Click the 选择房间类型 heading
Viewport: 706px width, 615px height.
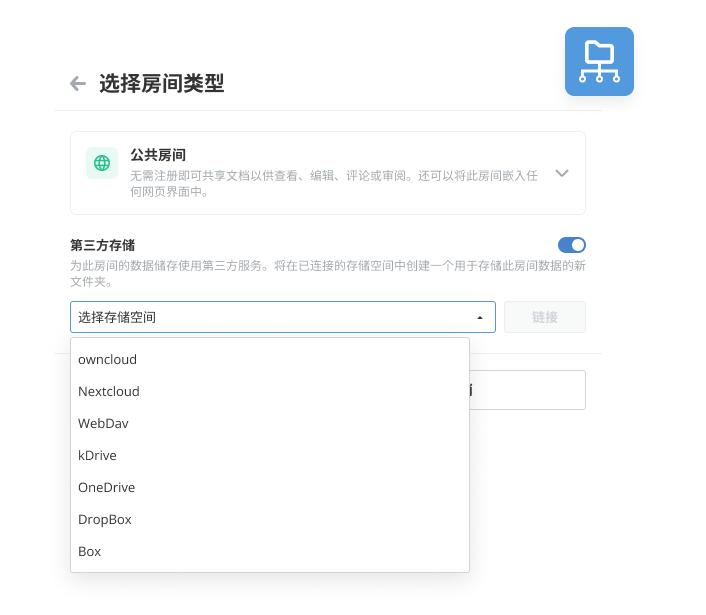click(x=162, y=83)
